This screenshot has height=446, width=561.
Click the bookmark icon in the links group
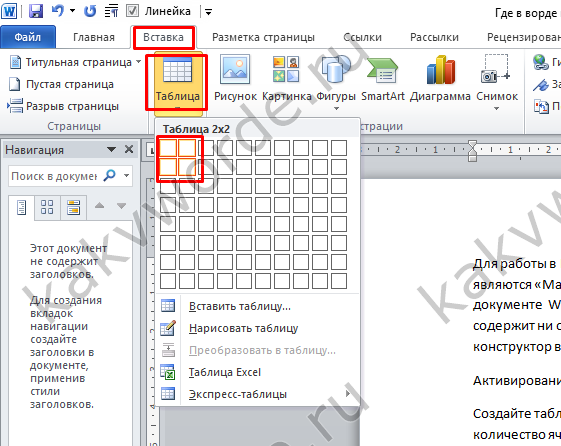coord(540,85)
